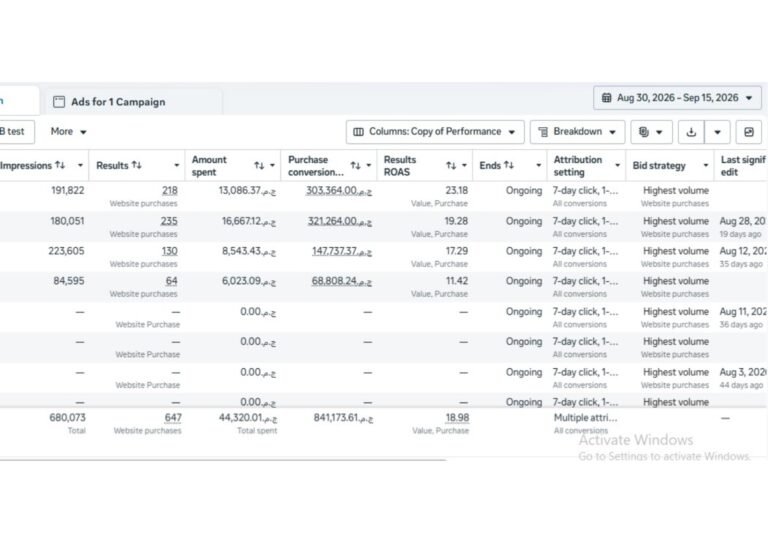Select total impressions 680,073

pyautogui.click(x=67, y=418)
